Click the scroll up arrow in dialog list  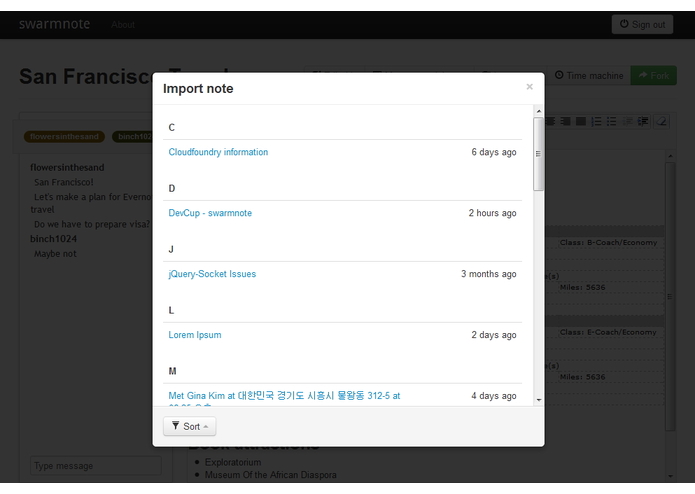coord(539,111)
